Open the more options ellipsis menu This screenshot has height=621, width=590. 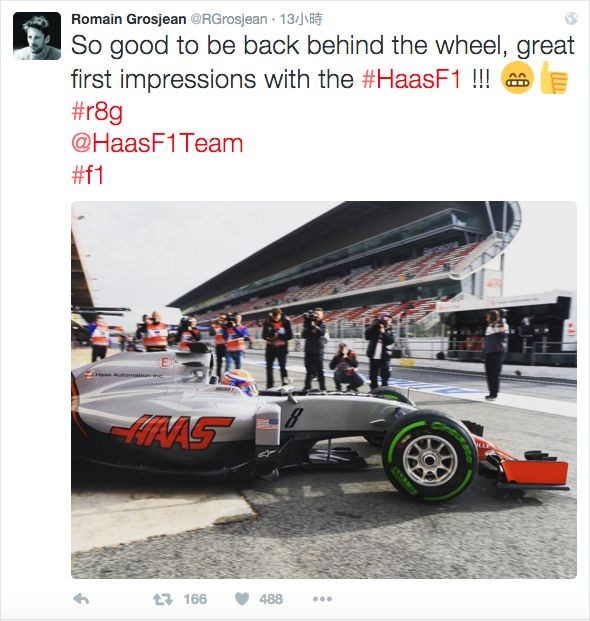tap(322, 599)
